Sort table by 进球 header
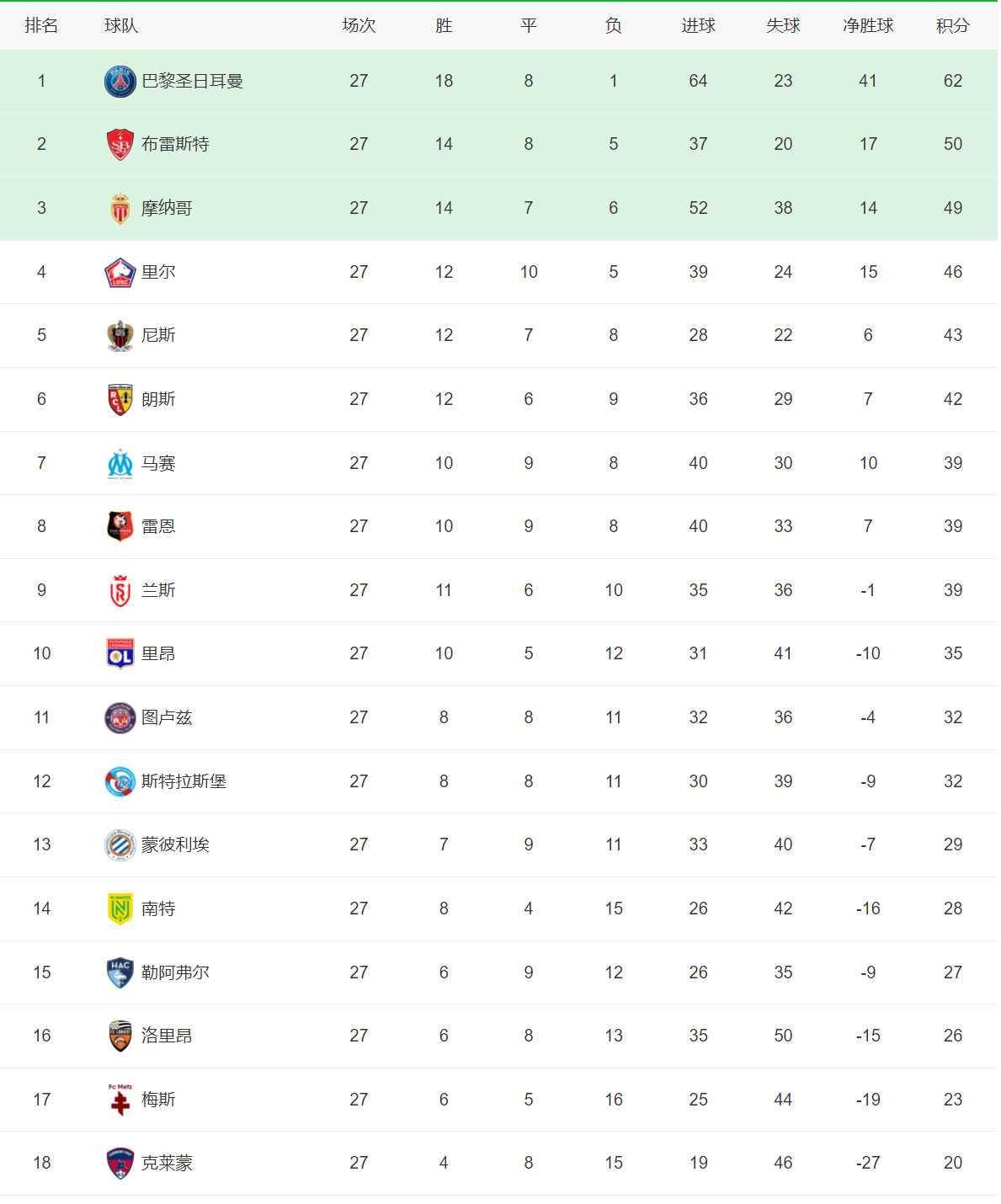The height and width of the screenshot is (1204, 1001). pyautogui.click(x=698, y=26)
